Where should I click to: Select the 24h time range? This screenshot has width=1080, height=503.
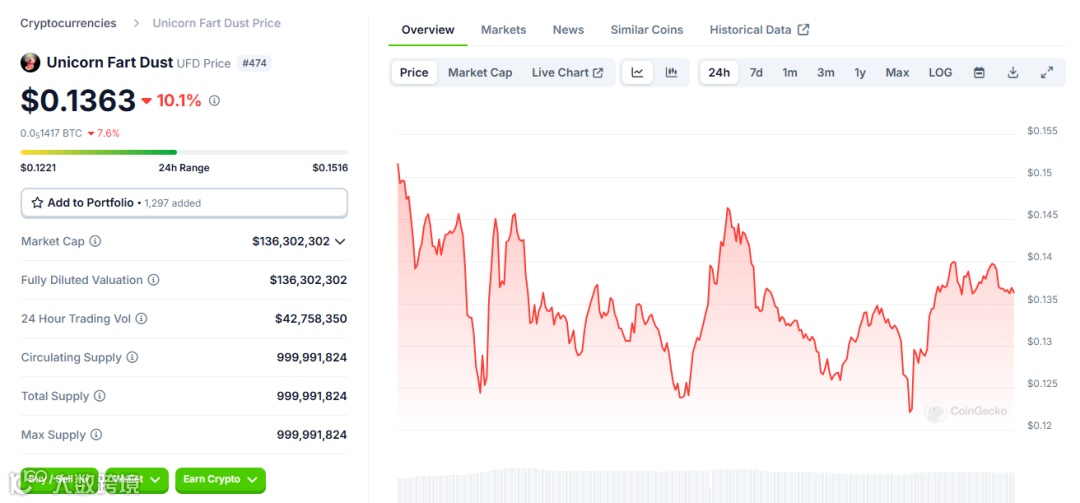(719, 72)
